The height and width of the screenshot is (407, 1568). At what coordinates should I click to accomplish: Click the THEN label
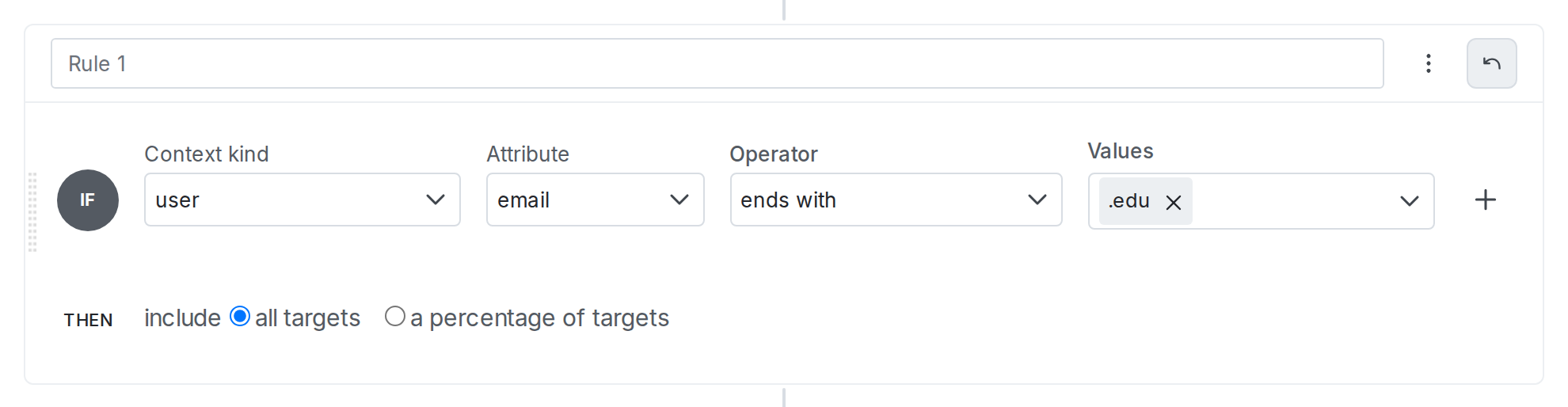pyautogui.click(x=88, y=320)
